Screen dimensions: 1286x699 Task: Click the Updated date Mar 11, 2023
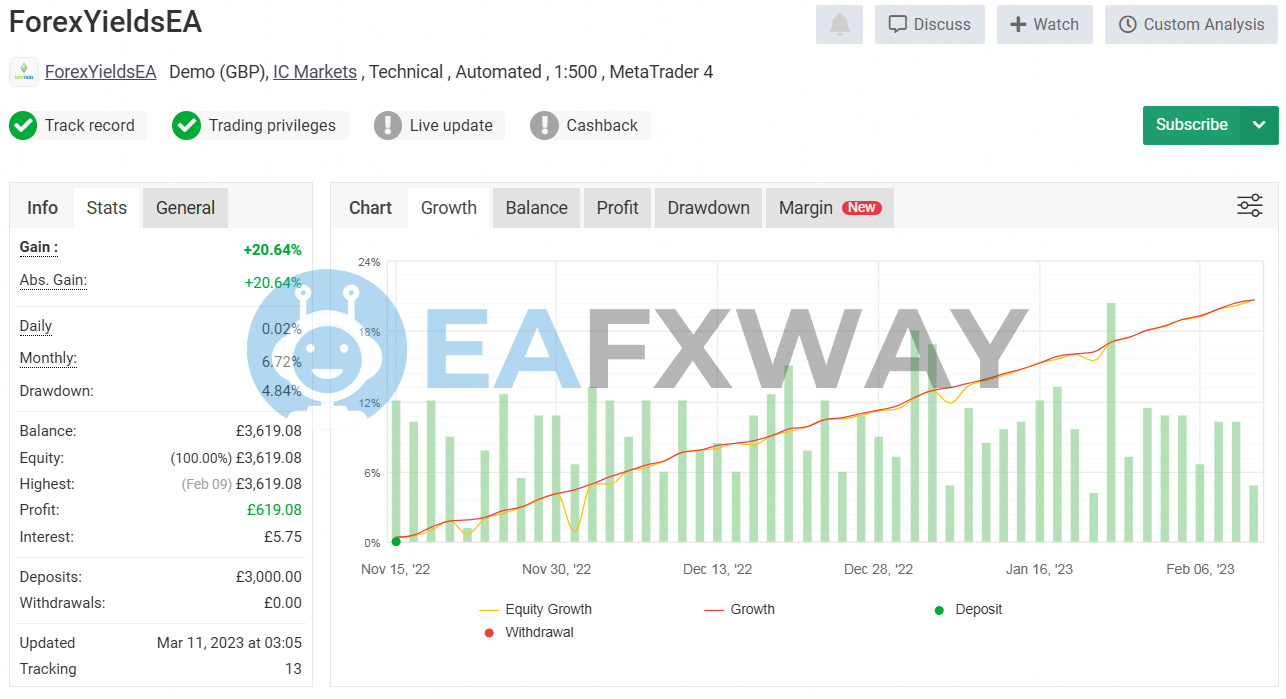click(x=229, y=643)
